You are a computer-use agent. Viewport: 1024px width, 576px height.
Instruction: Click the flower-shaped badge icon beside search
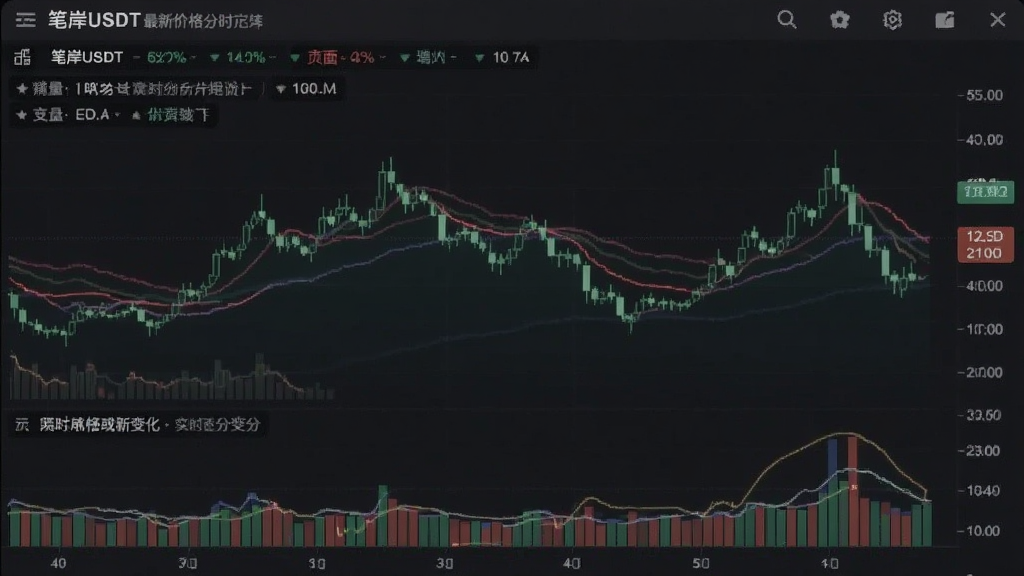(x=840, y=20)
